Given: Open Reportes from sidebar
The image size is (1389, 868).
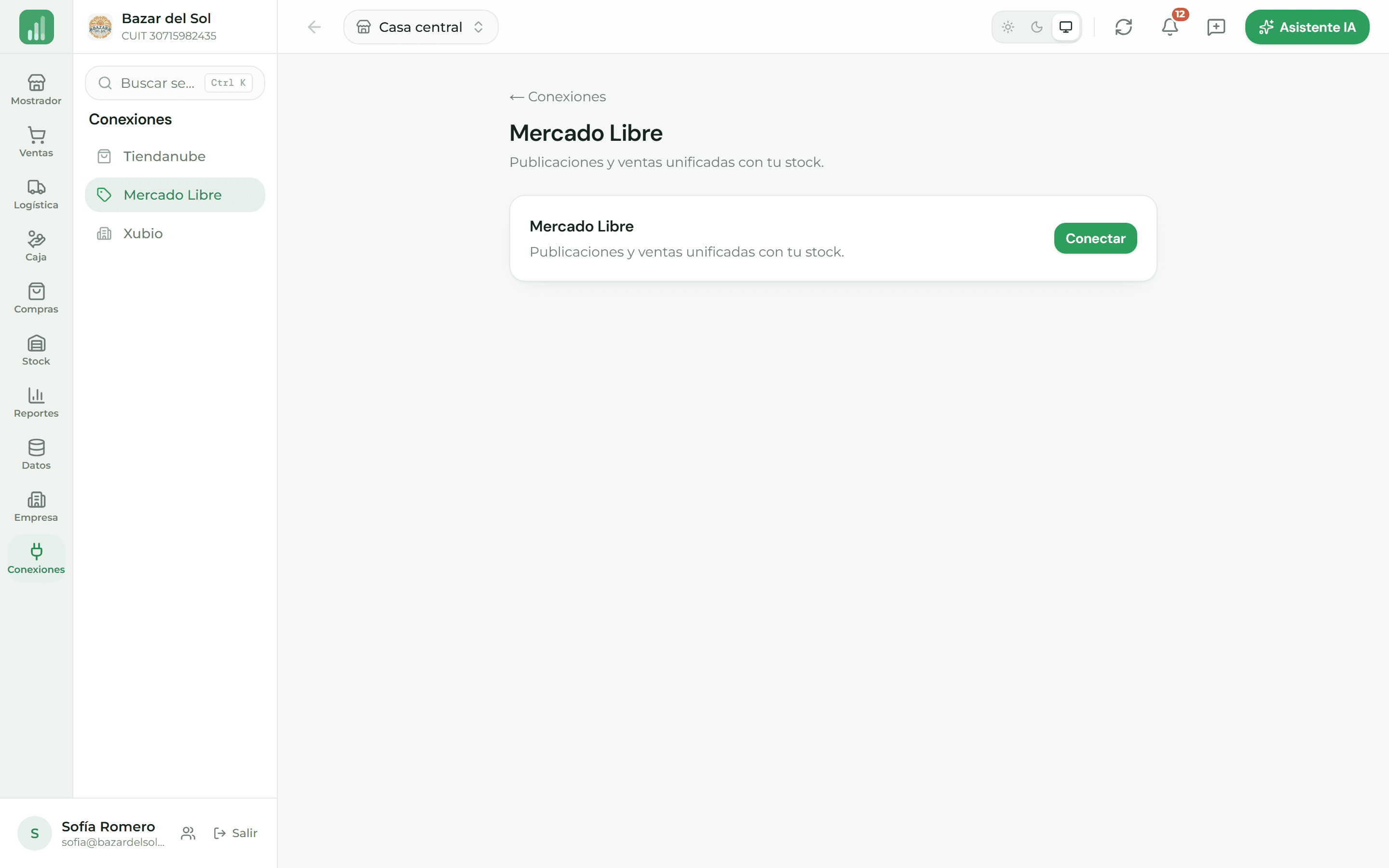Looking at the screenshot, I should point(36,403).
